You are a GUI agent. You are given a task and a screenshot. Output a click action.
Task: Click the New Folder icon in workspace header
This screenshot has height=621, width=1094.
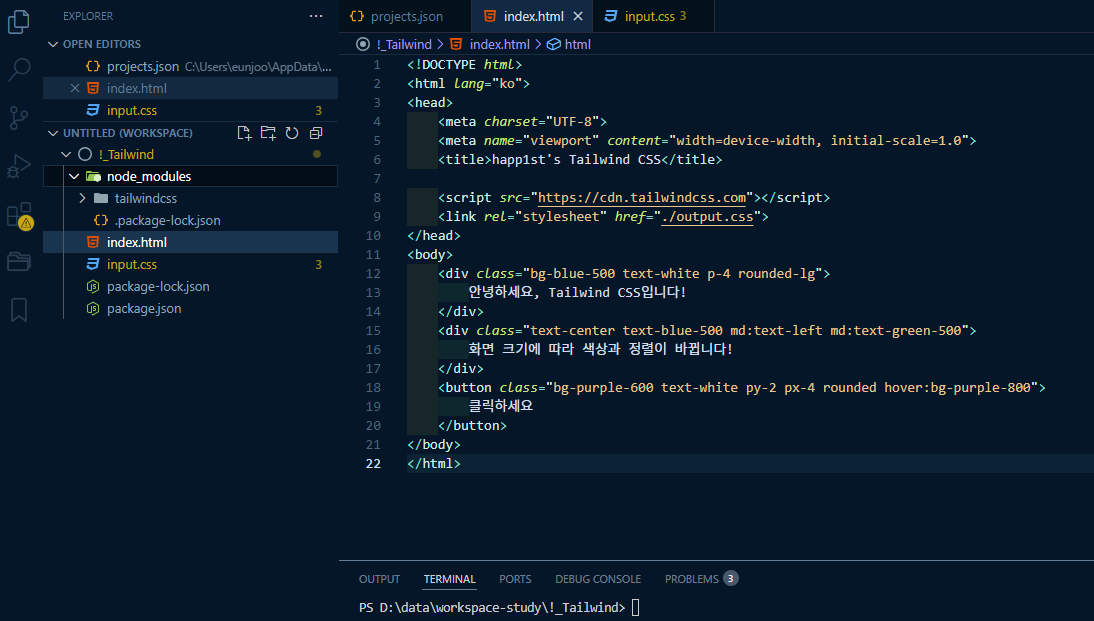pos(268,133)
